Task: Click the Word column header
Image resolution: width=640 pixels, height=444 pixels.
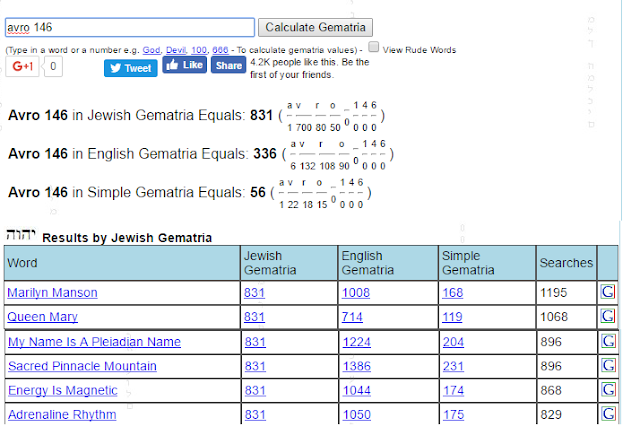Action: (122, 263)
